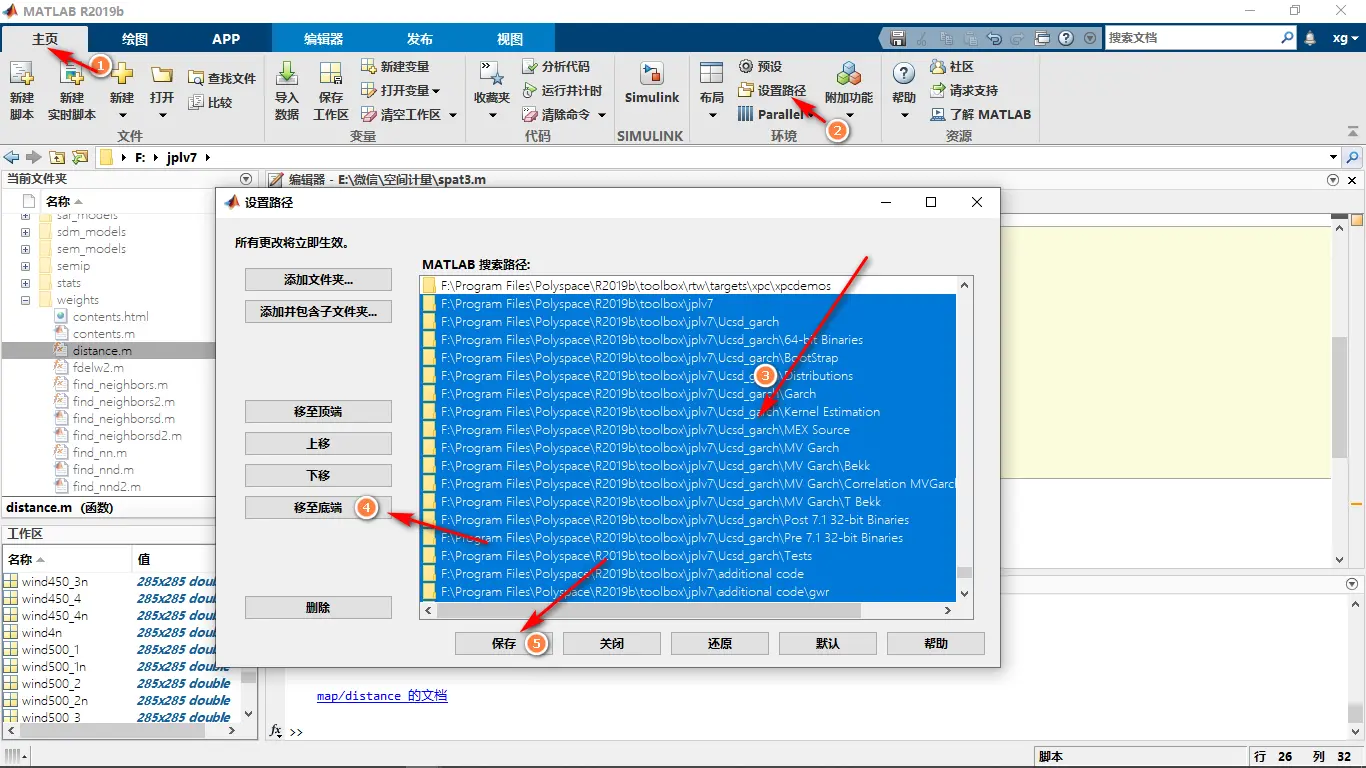The image size is (1366, 768).
Task: Click the Save Workspace (保存工作区) icon
Action: [331, 74]
